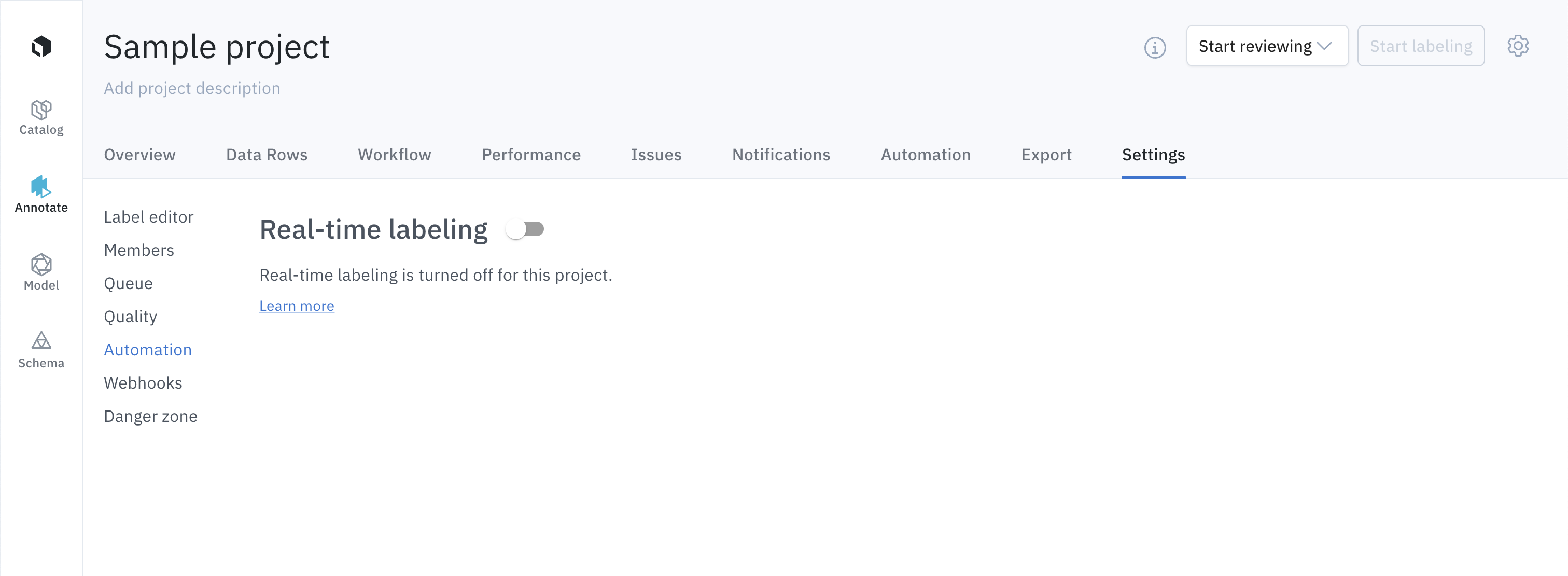Expand the Start reviewing dropdown
This screenshot has height=576, width=1568.
(x=1266, y=46)
